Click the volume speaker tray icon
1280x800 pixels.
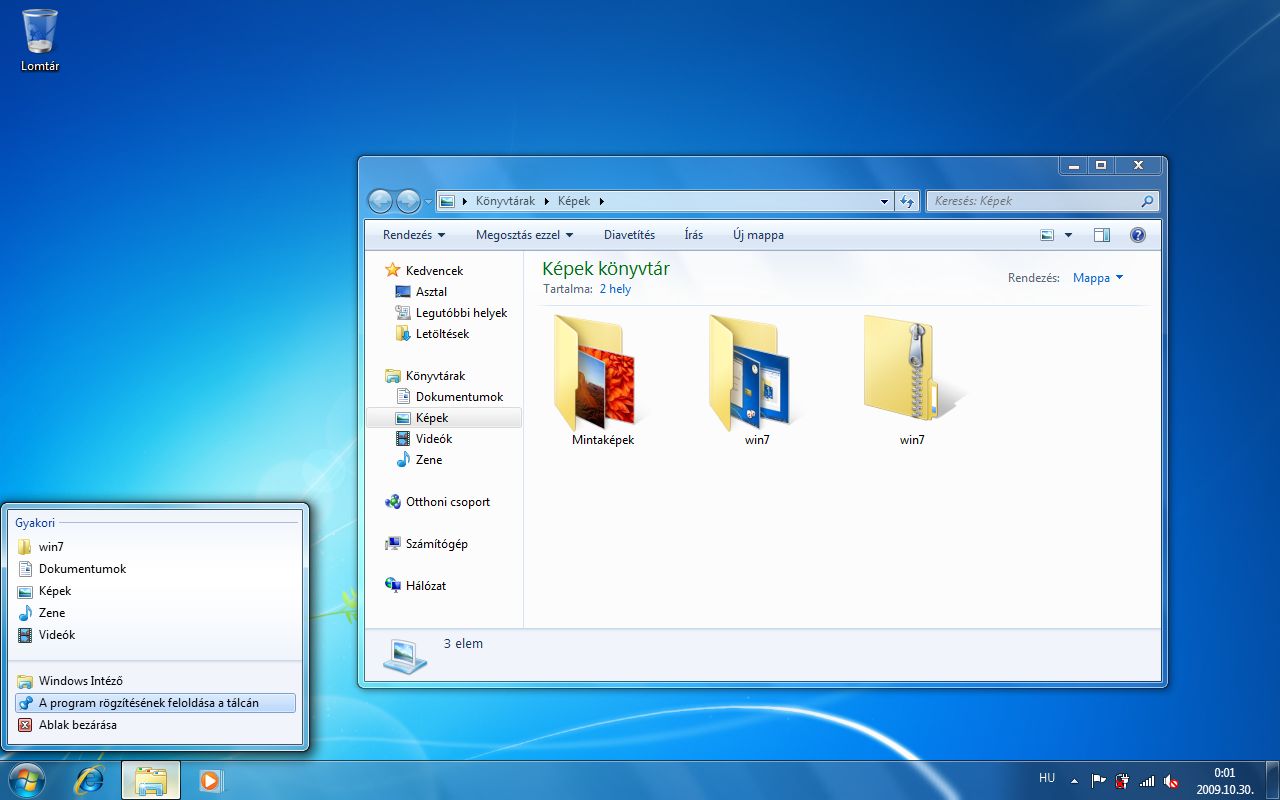click(x=1171, y=781)
